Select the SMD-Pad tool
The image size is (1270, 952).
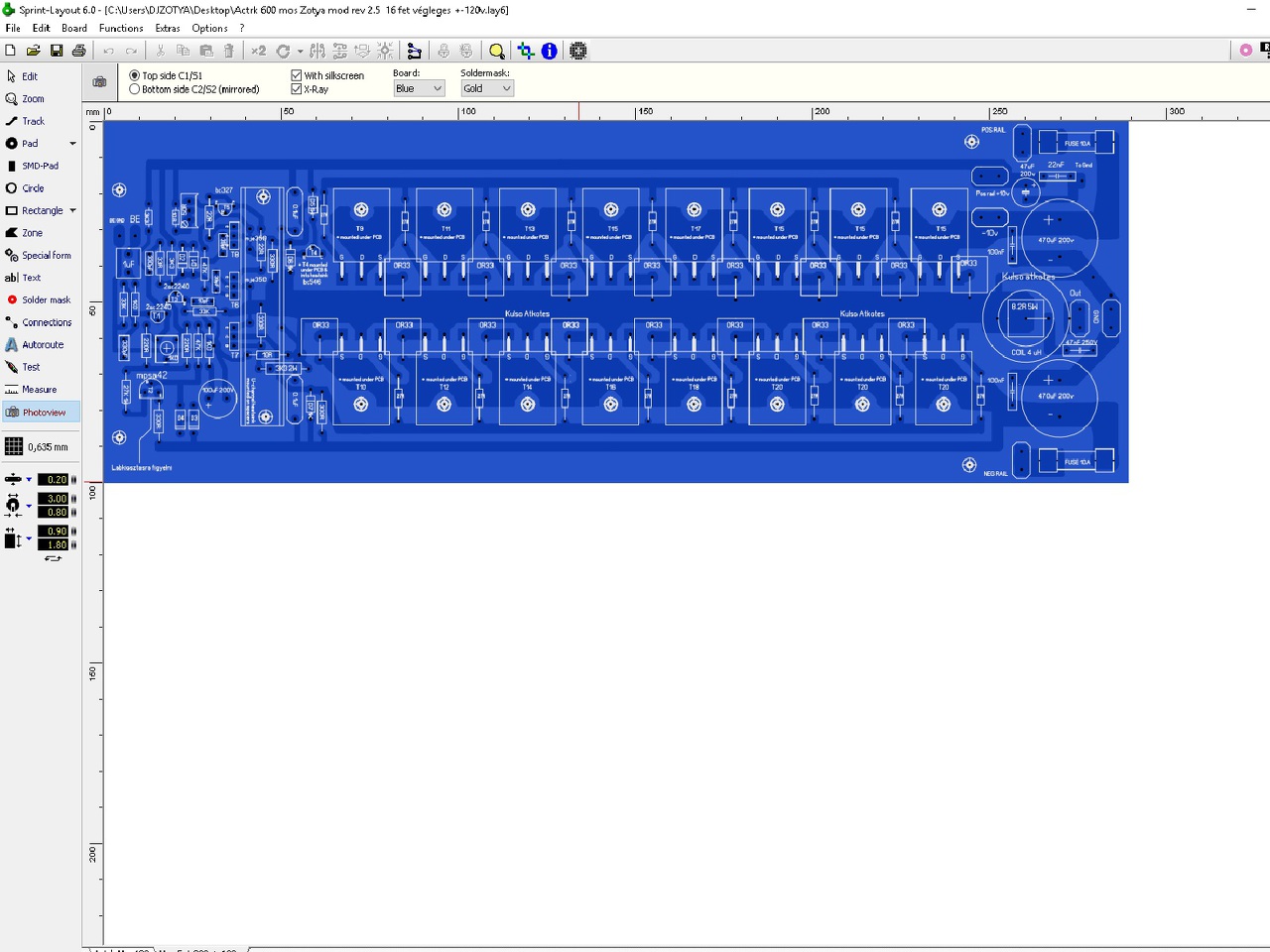pyautogui.click(x=40, y=166)
